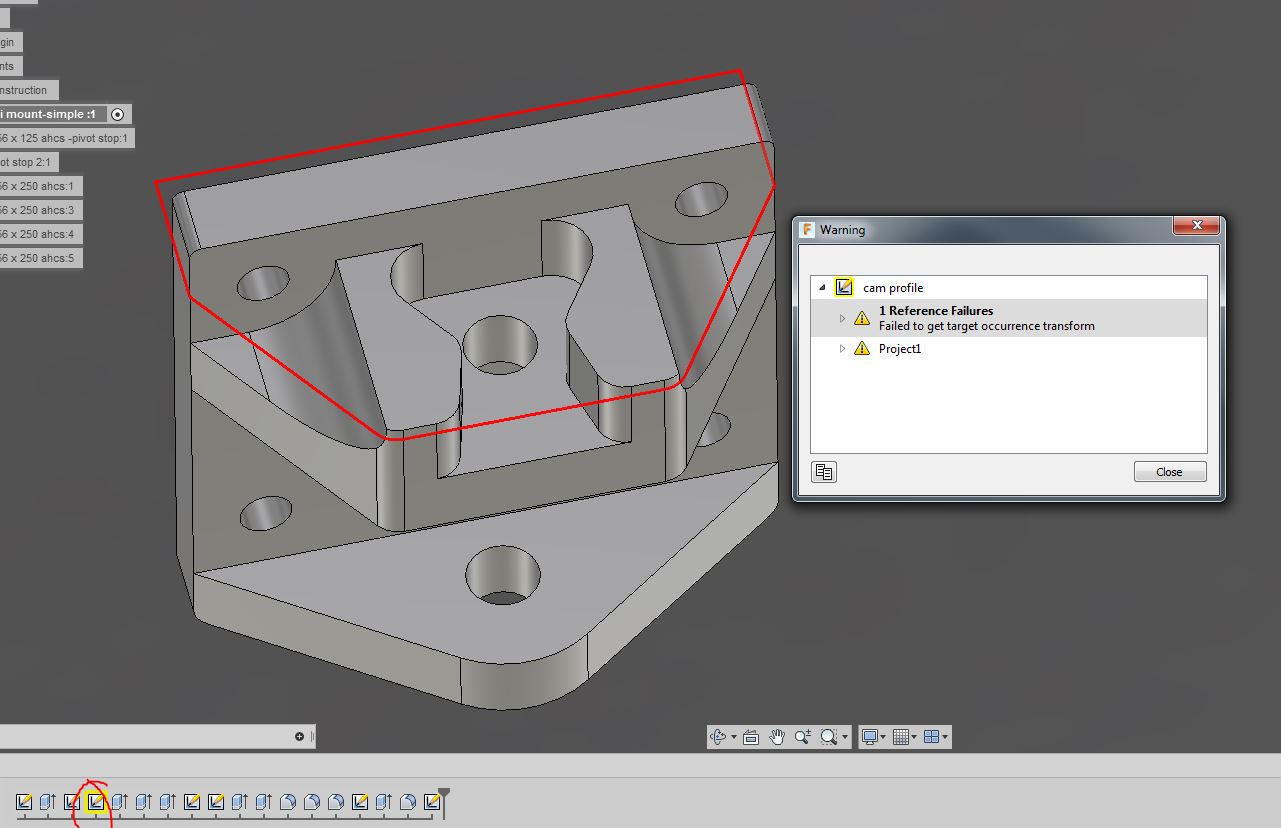Click the Look At tool icon
This screenshot has height=828, width=1281.
750,737
